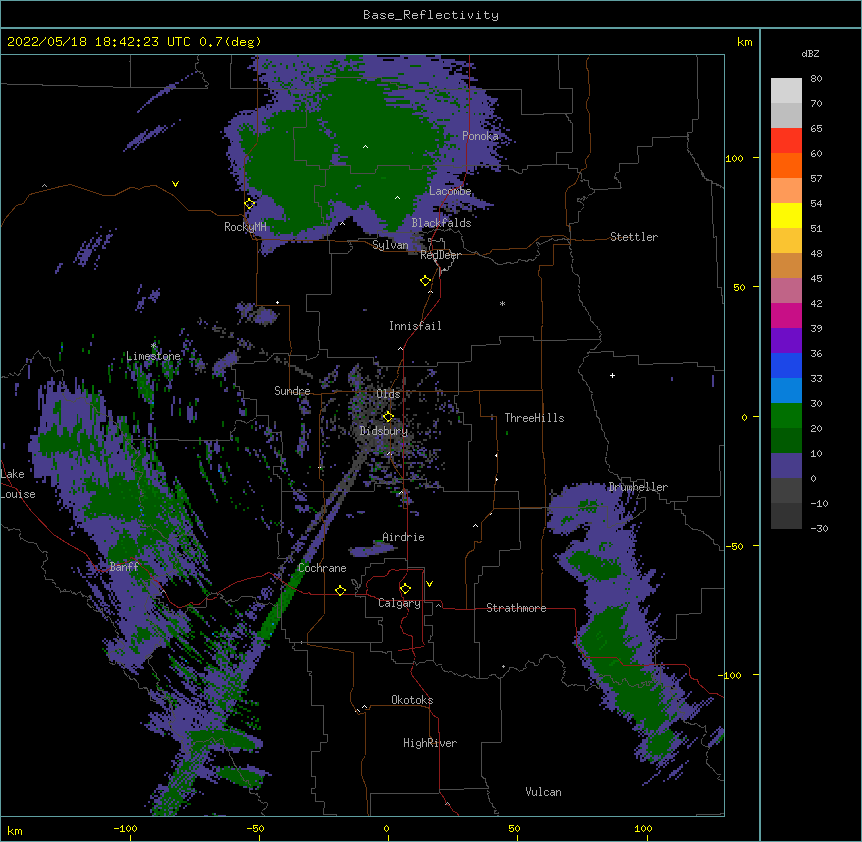
Task: Click the Calgary city label
Action: tap(400, 603)
